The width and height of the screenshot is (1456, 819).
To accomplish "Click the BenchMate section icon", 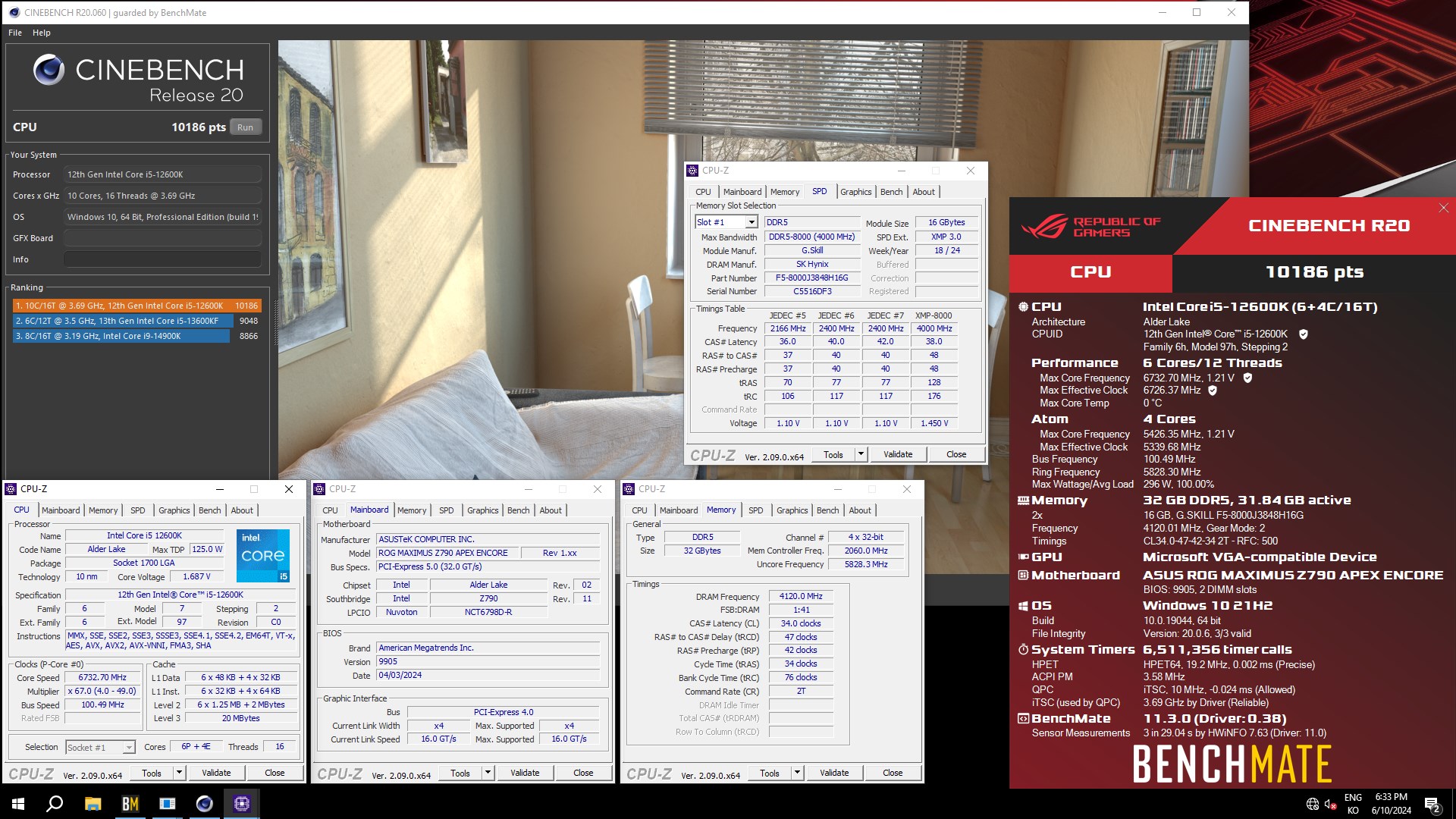I will [1023, 719].
